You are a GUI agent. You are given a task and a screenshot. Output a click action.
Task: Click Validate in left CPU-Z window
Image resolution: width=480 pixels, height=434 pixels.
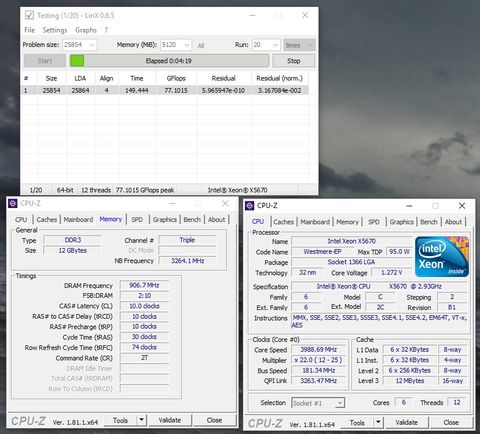tap(170, 420)
